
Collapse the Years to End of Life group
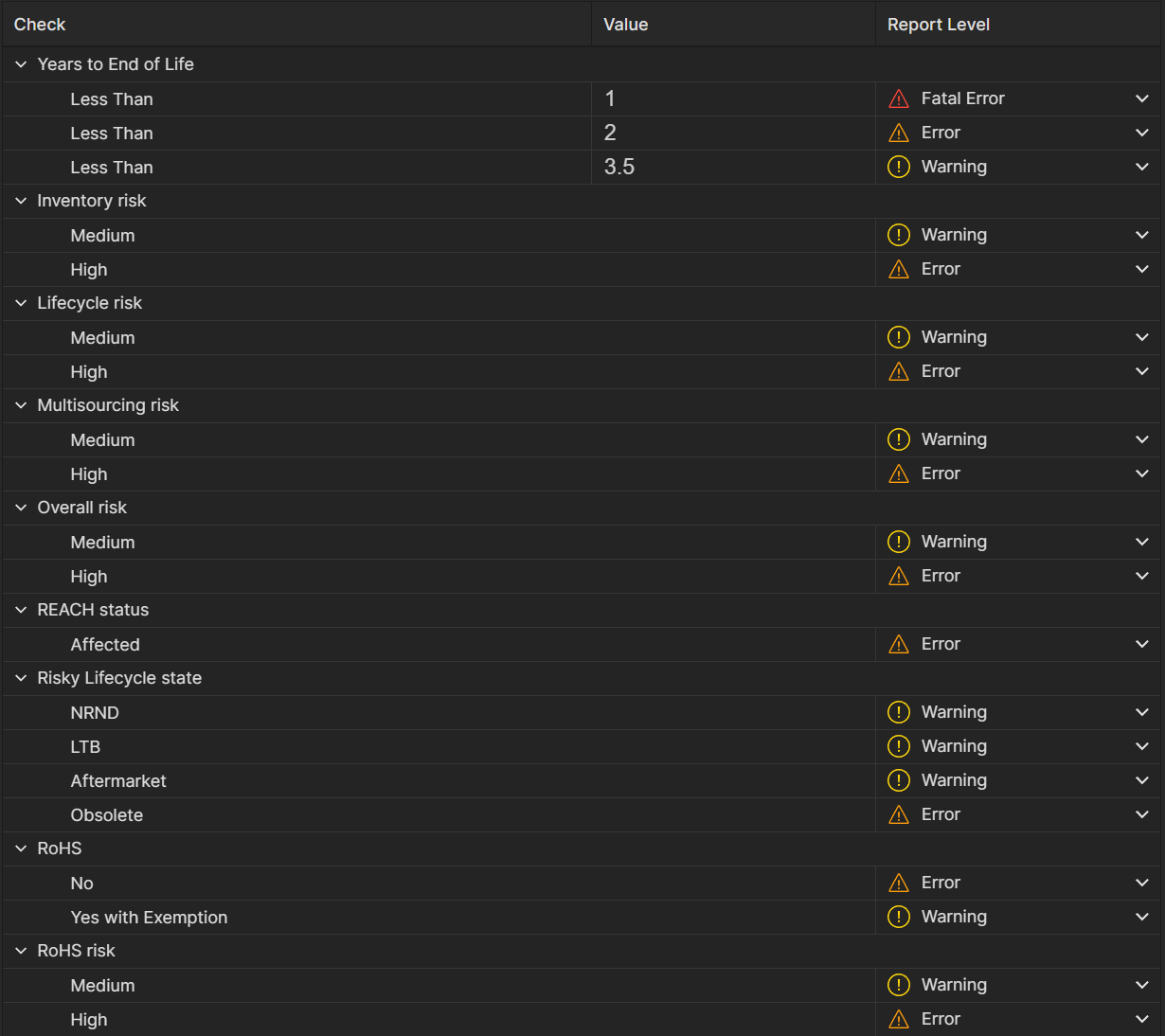click(x=21, y=64)
